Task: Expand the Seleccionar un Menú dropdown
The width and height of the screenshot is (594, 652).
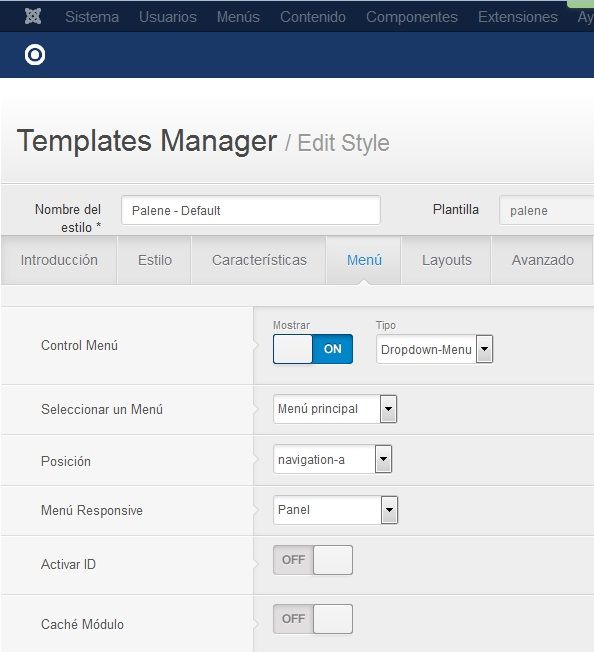Action: coord(335,409)
